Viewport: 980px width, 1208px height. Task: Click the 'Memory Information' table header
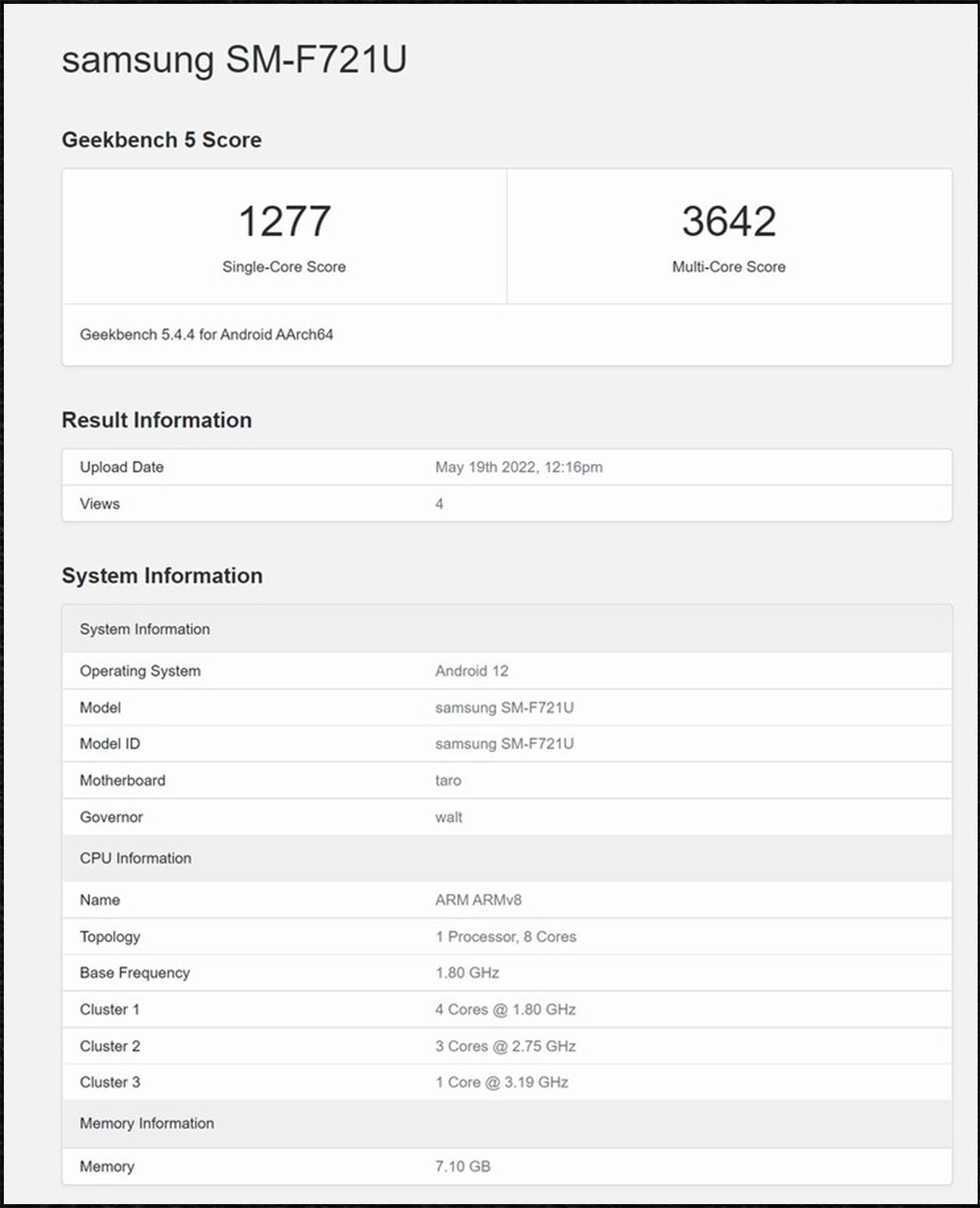(x=507, y=1123)
